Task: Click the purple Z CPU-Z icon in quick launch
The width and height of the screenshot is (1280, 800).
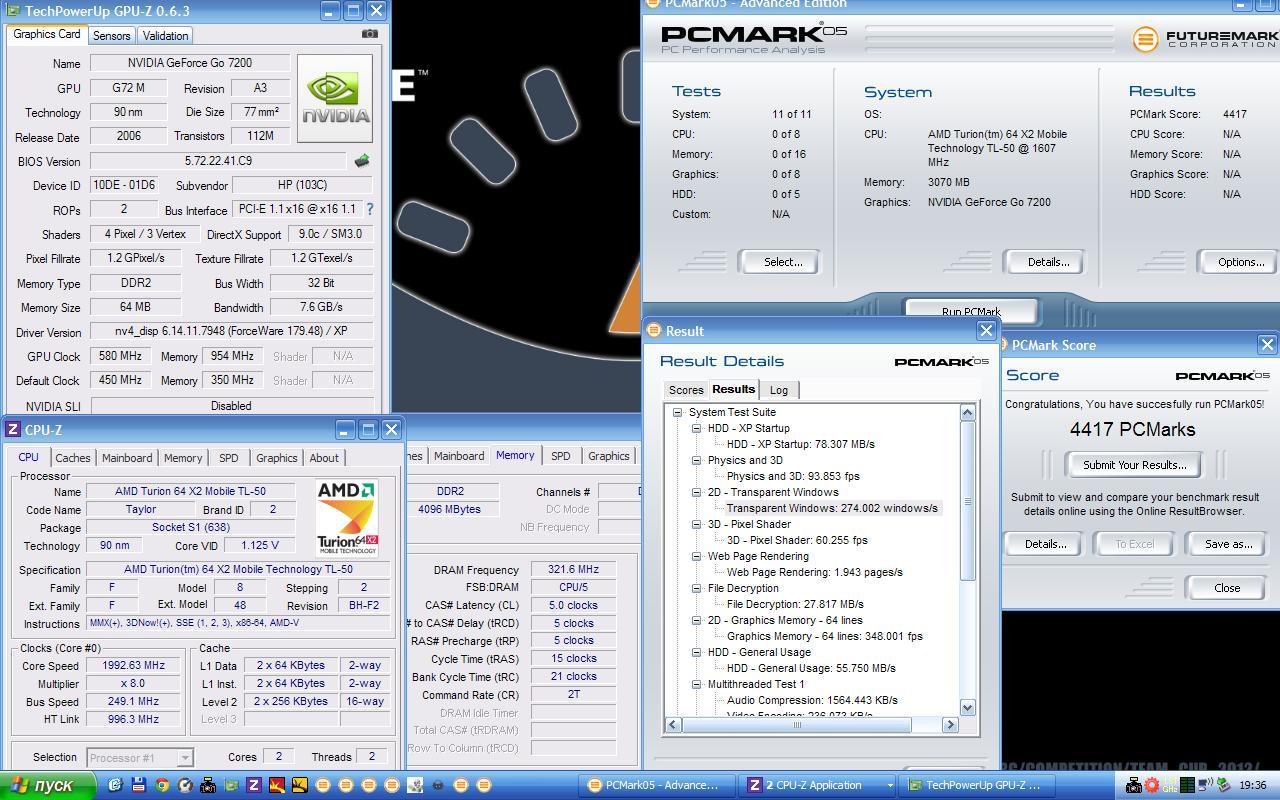Action: point(254,785)
